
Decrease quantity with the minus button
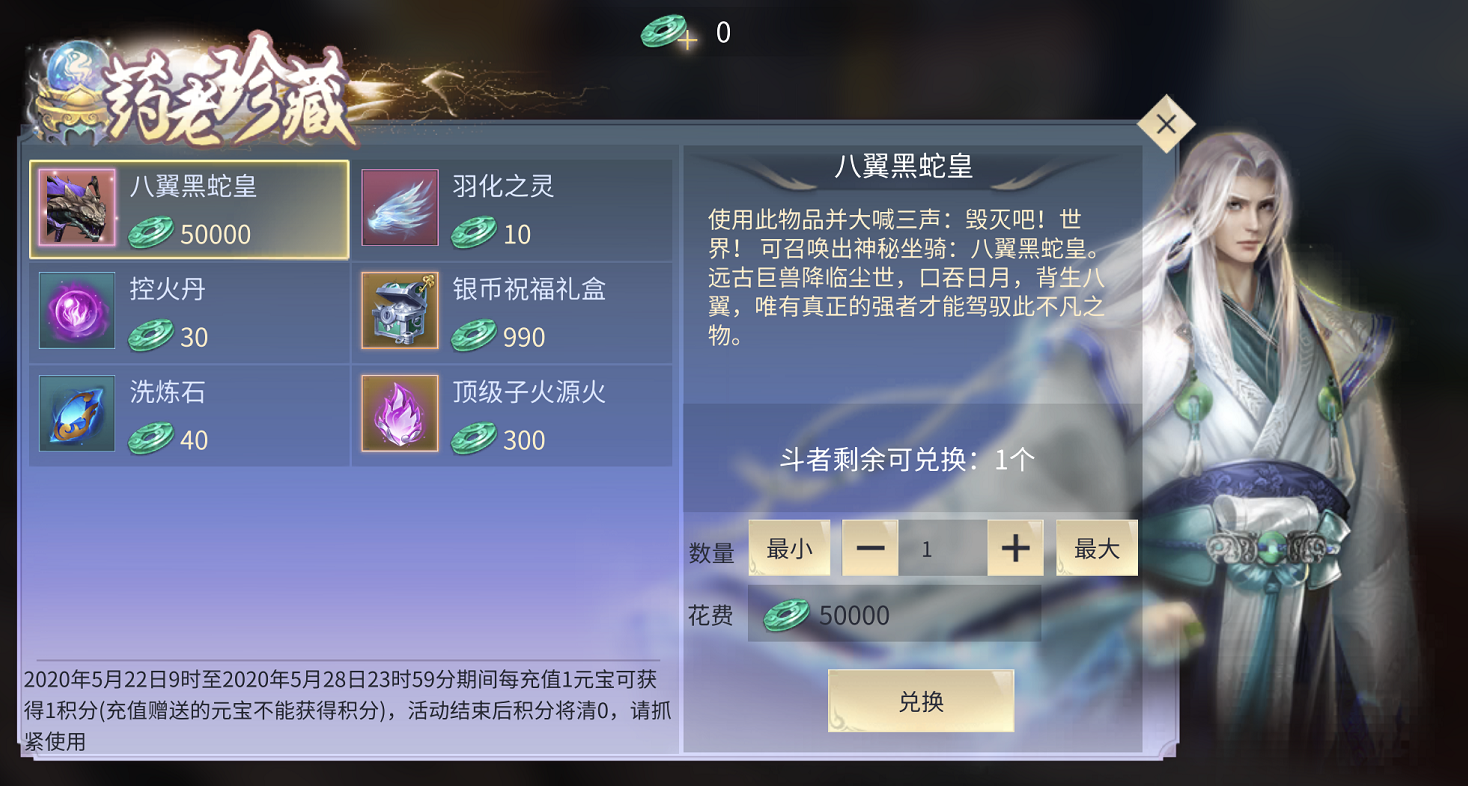870,548
